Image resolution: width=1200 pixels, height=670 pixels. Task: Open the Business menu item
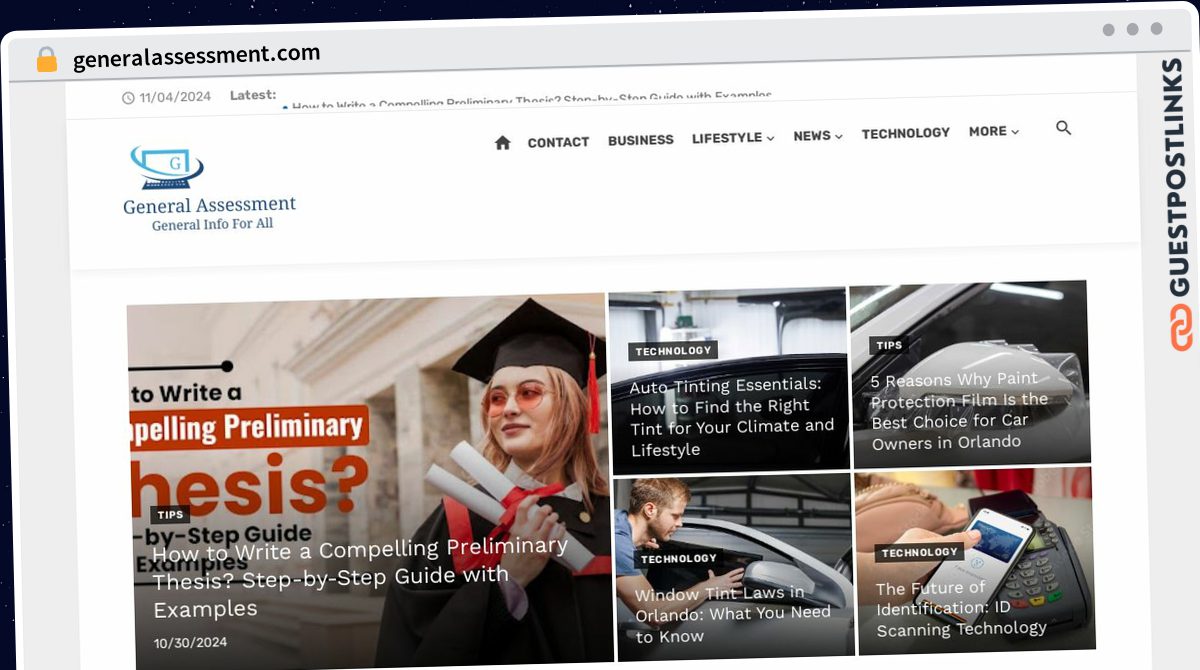(x=640, y=140)
